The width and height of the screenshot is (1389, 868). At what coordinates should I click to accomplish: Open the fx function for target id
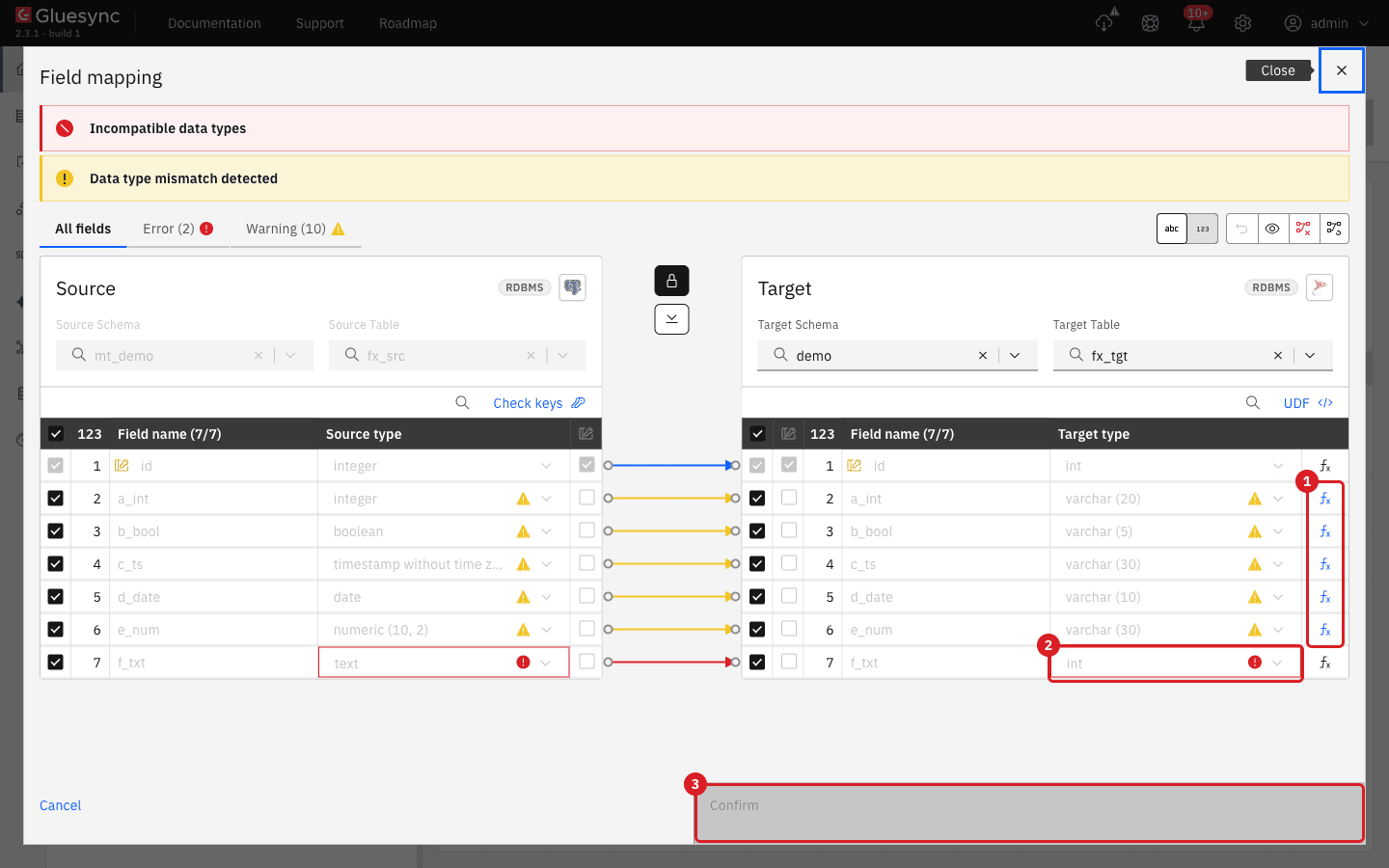(1325, 466)
